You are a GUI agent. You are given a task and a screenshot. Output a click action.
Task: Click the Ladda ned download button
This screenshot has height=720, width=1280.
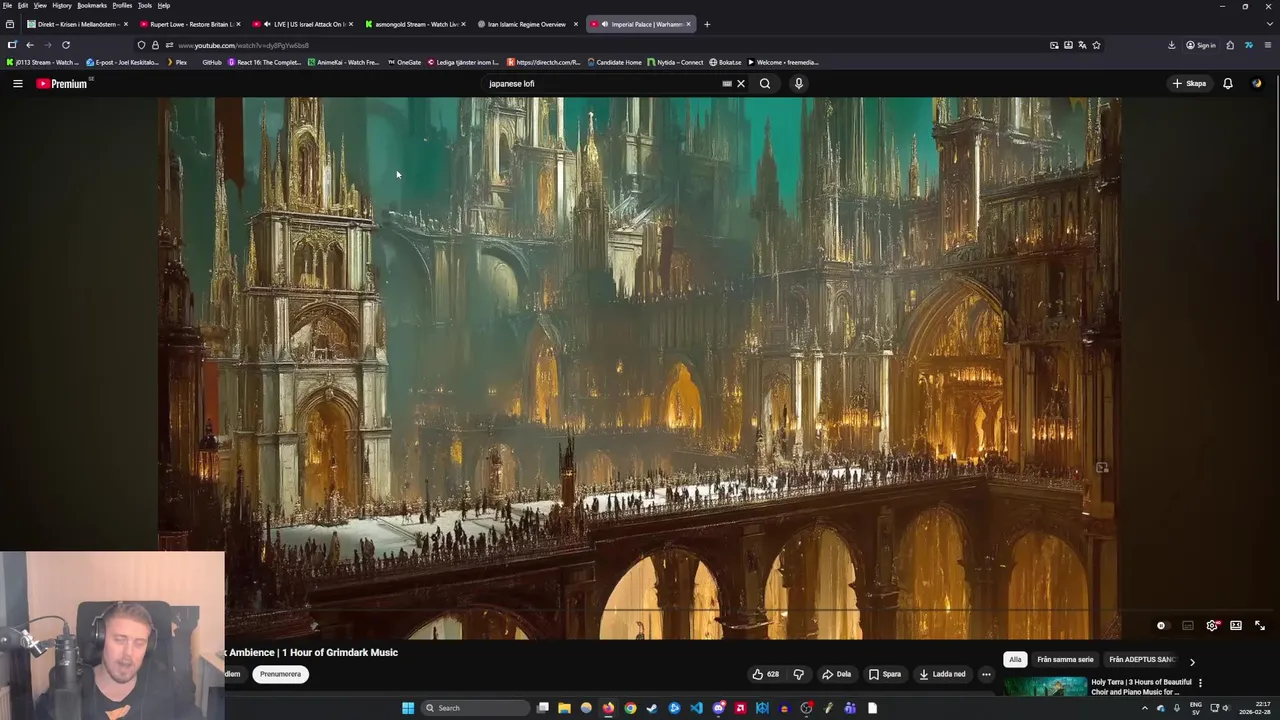[942, 674]
